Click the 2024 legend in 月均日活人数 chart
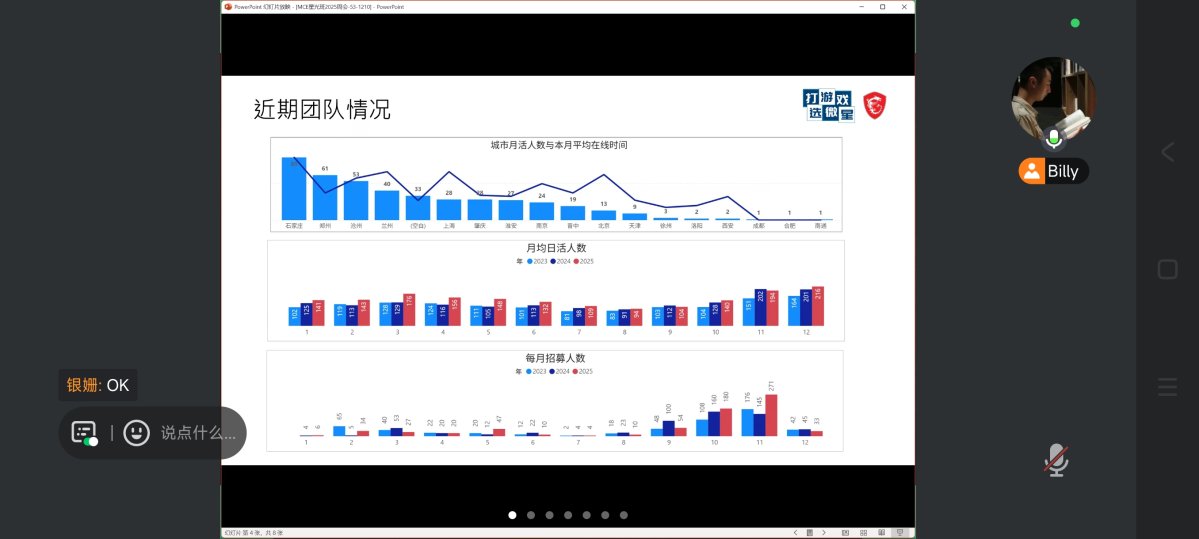This screenshot has height=539, width=1199. click(x=560, y=261)
